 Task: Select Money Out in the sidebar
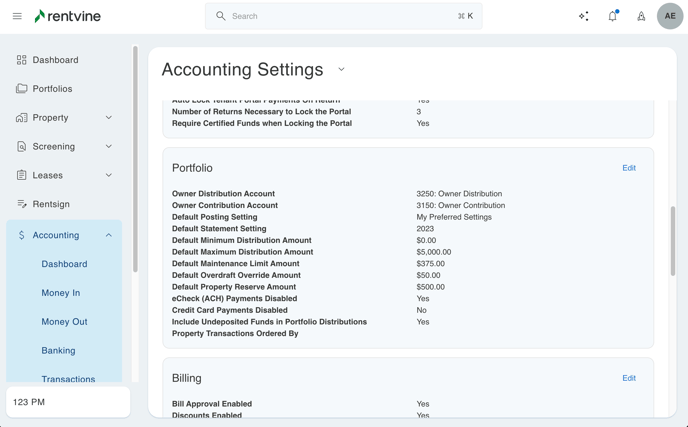point(64,322)
